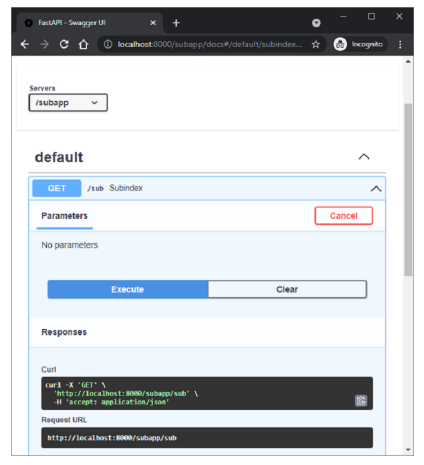Click the localhost address bar URL
424x465 pixels.
tap(210, 44)
